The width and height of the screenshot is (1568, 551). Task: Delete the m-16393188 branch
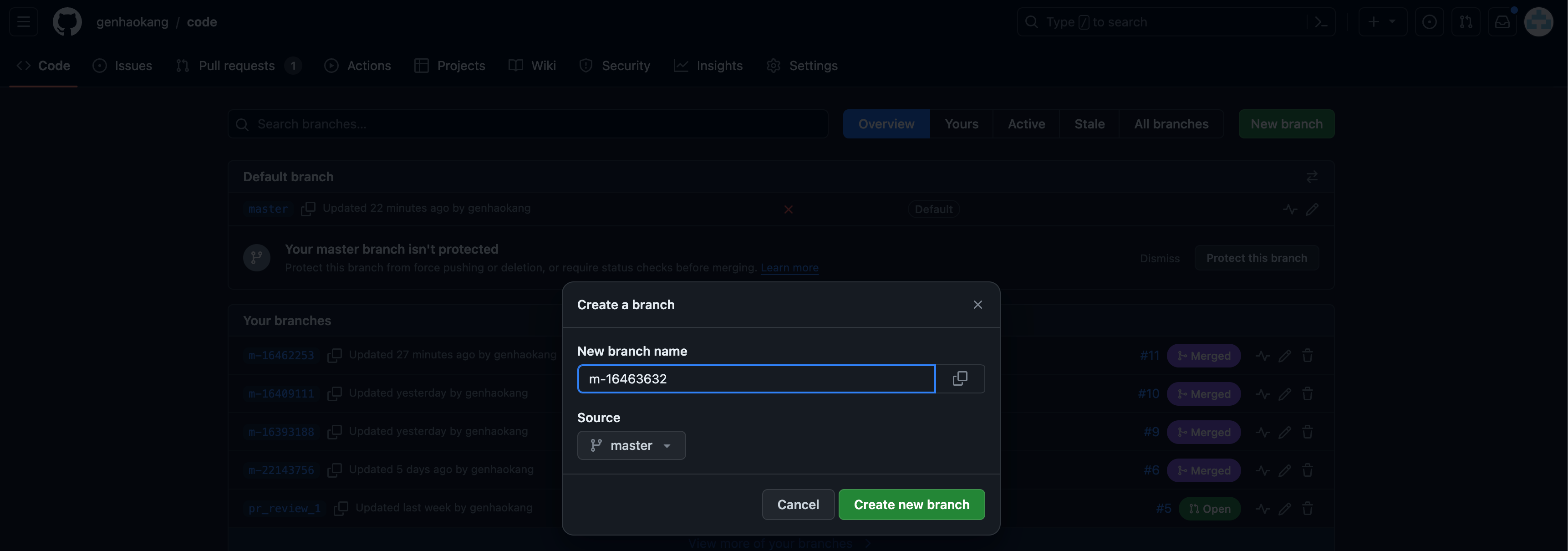(x=1308, y=432)
